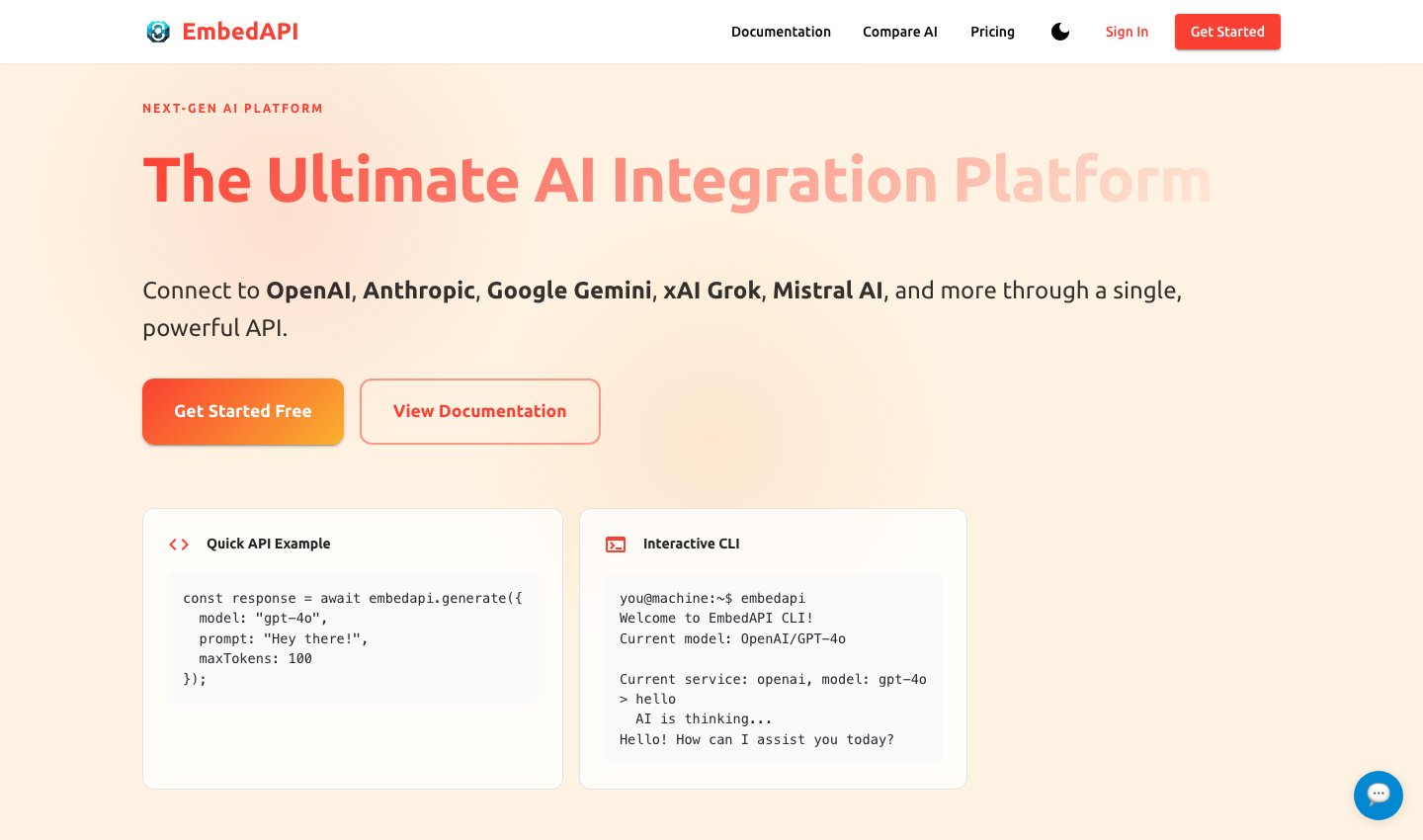Click the bold 'OpenAI' text
1423x840 pixels.
point(308,291)
